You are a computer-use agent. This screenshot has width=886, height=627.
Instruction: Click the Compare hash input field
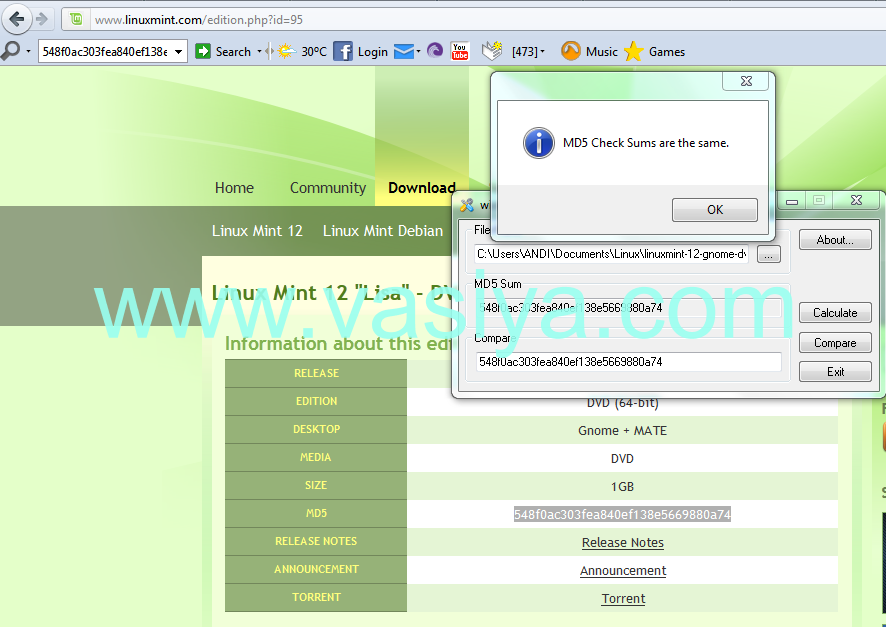[629, 362]
